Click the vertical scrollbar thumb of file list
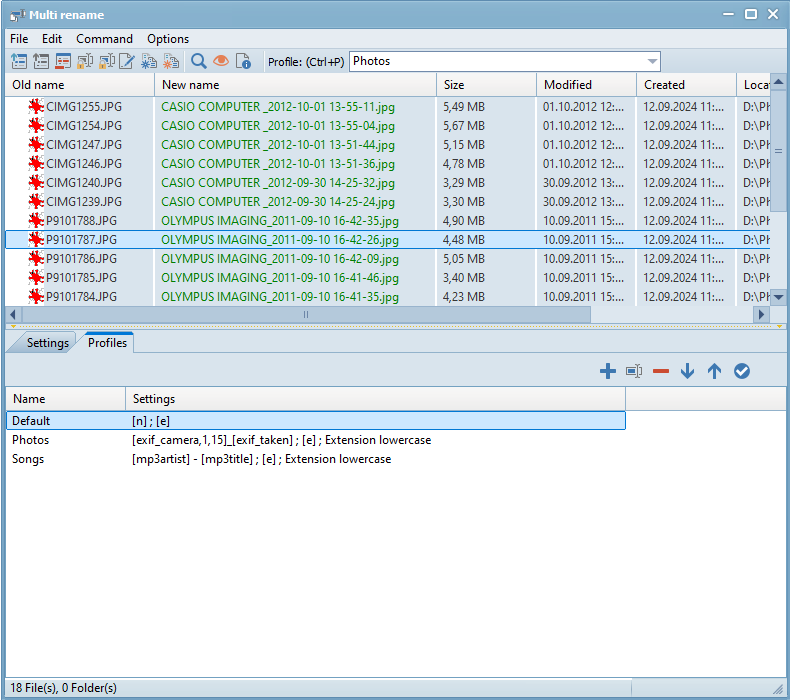This screenshot has height=700, width=790. 778,151
